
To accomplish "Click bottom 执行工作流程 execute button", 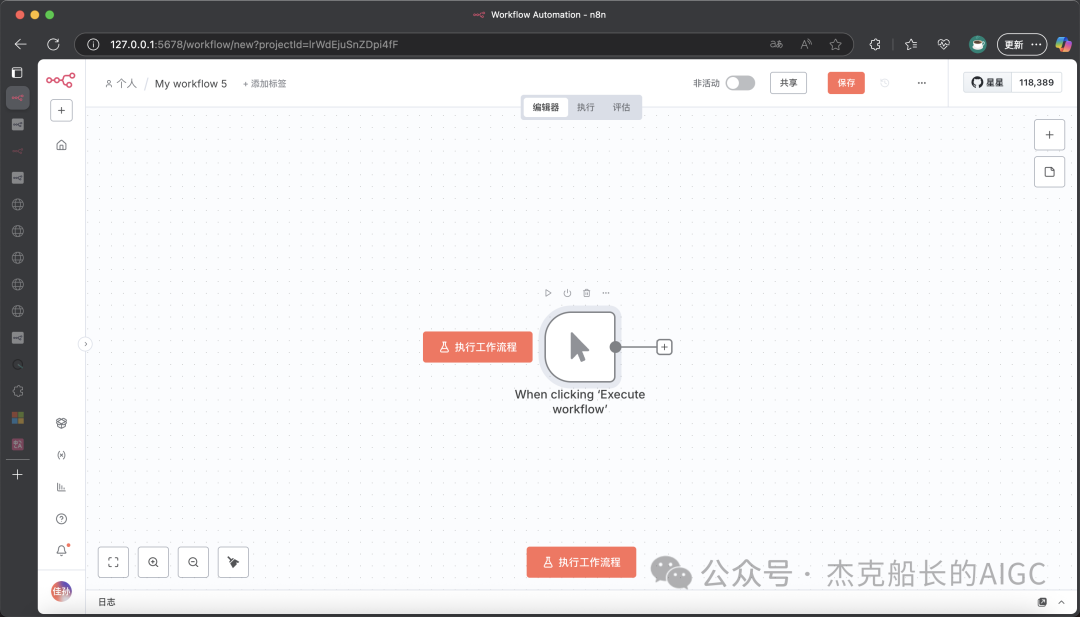I will click(x=581, y=562).
